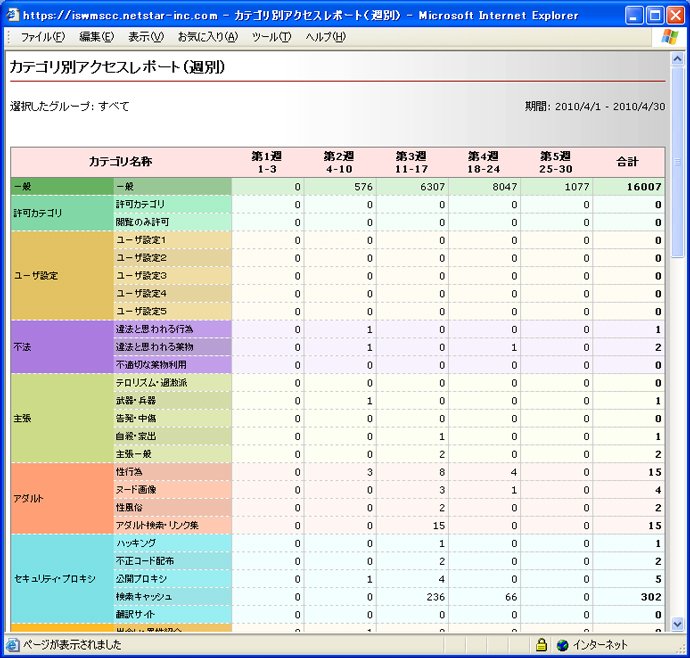Select the 主張 group cell
690x658 pixels.
[62, 419]
